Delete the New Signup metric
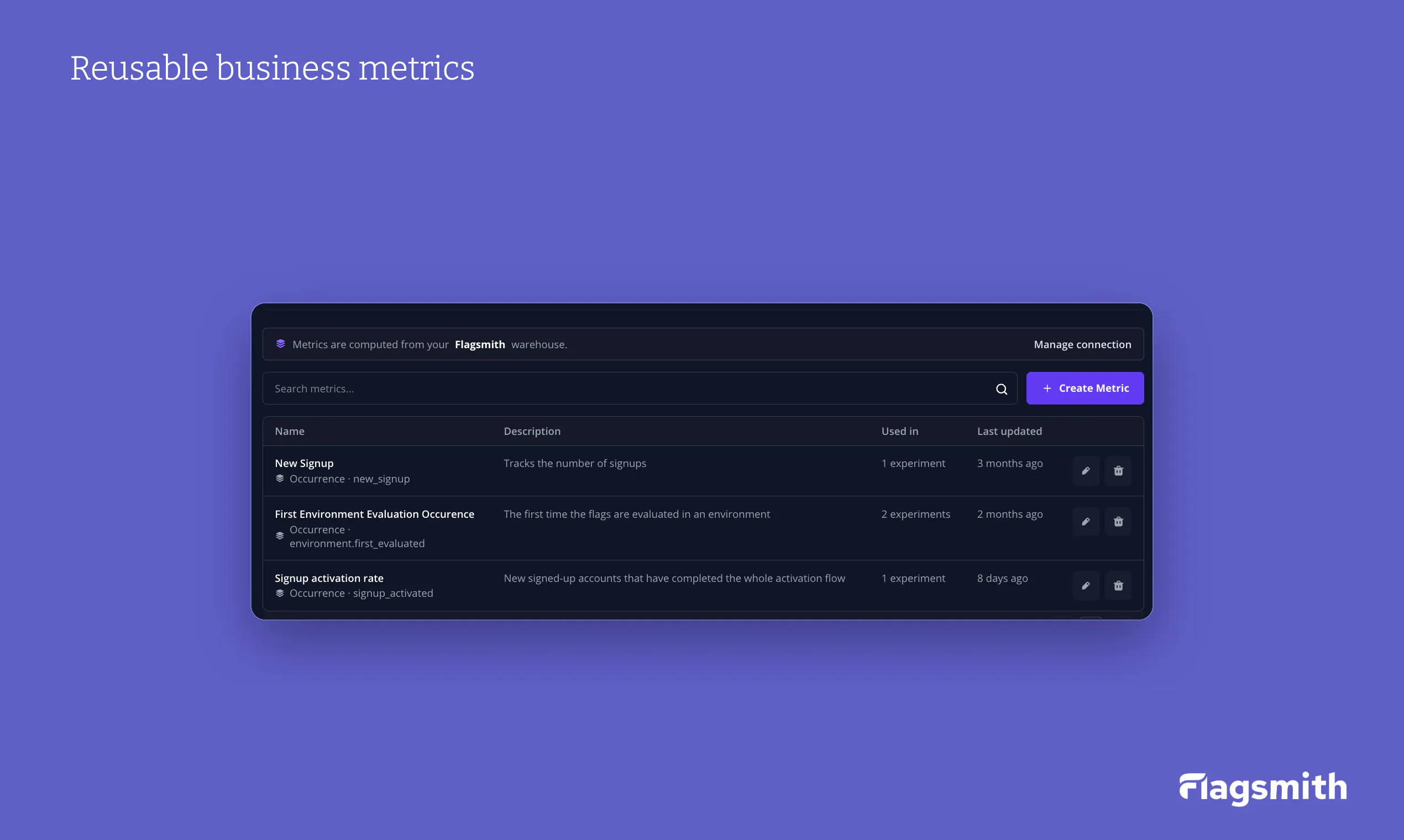 pos(1118,471)
